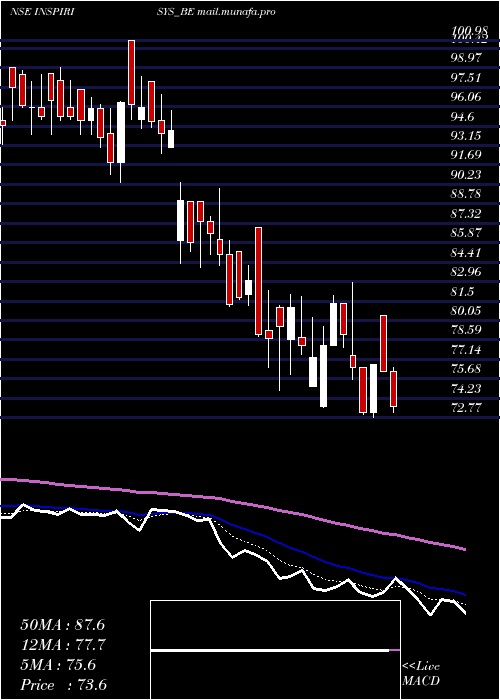This screenshot has height=700, width=500.
Task: Click the 96.06 price axis label
Action: tap(466, 96)
